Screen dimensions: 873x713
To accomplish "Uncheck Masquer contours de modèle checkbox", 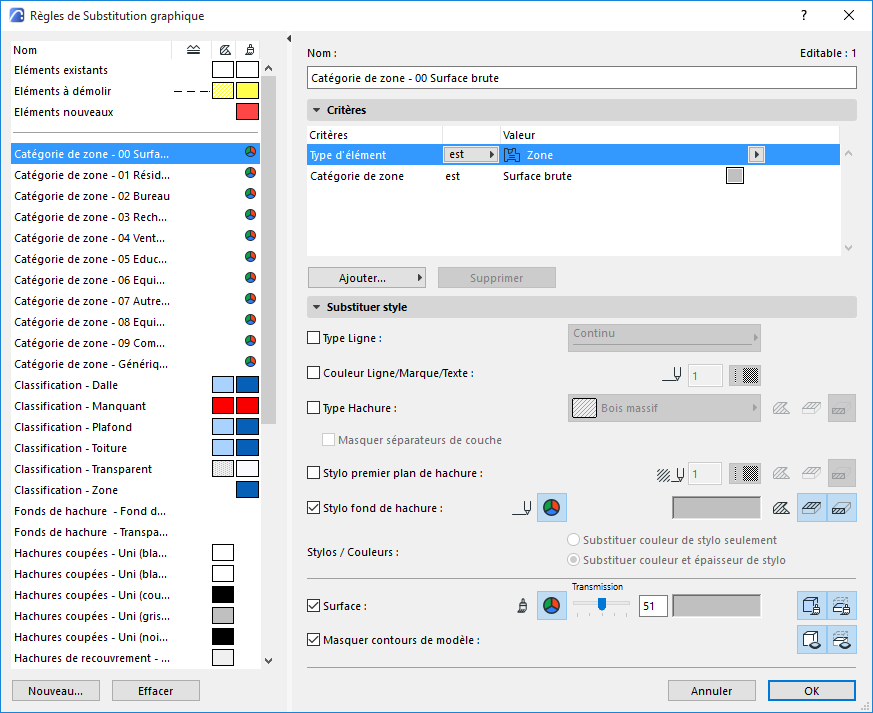I will (x=313, y=640).
